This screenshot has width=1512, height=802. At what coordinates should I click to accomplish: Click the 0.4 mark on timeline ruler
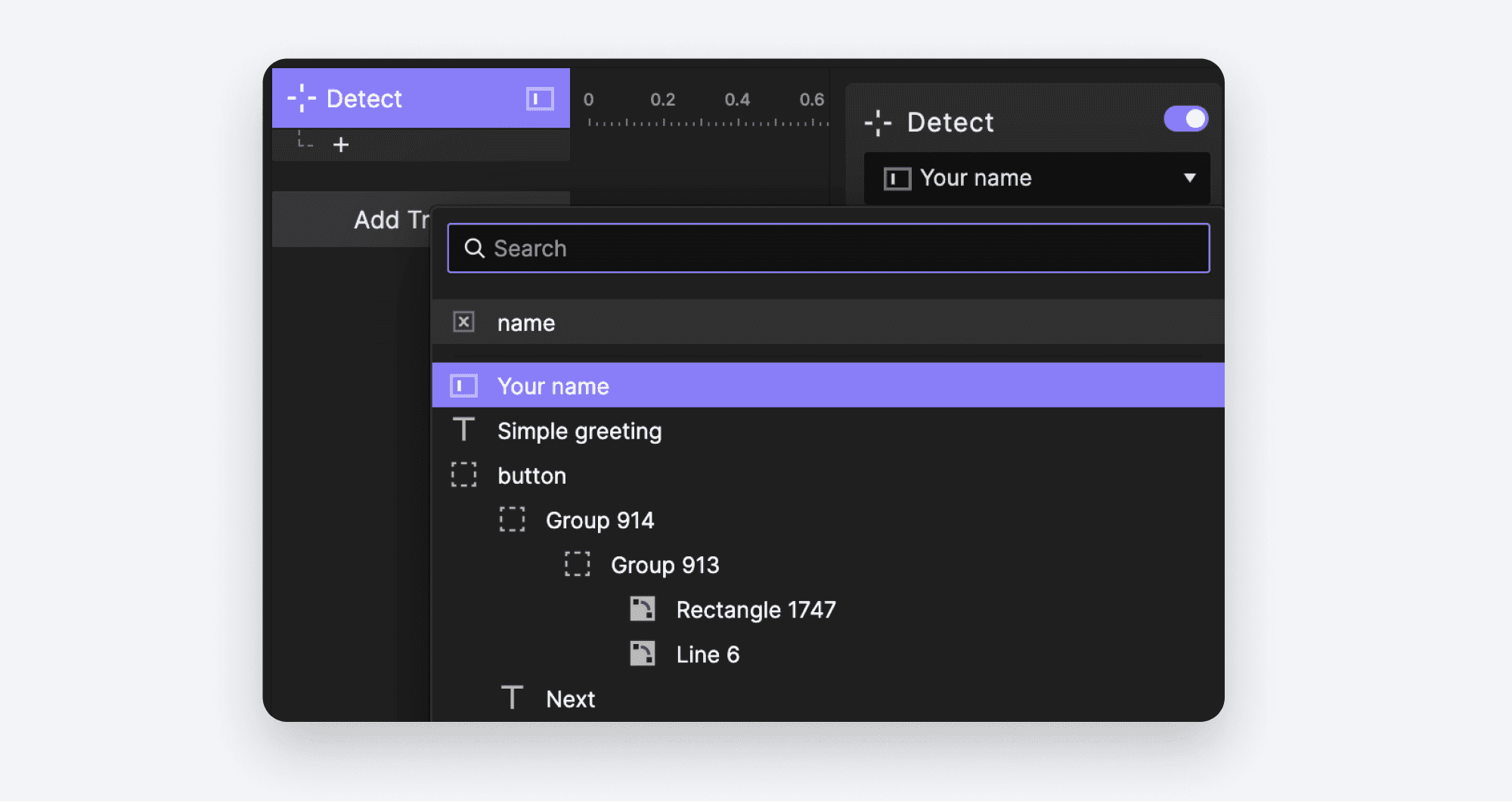click(x=737, y=99)
